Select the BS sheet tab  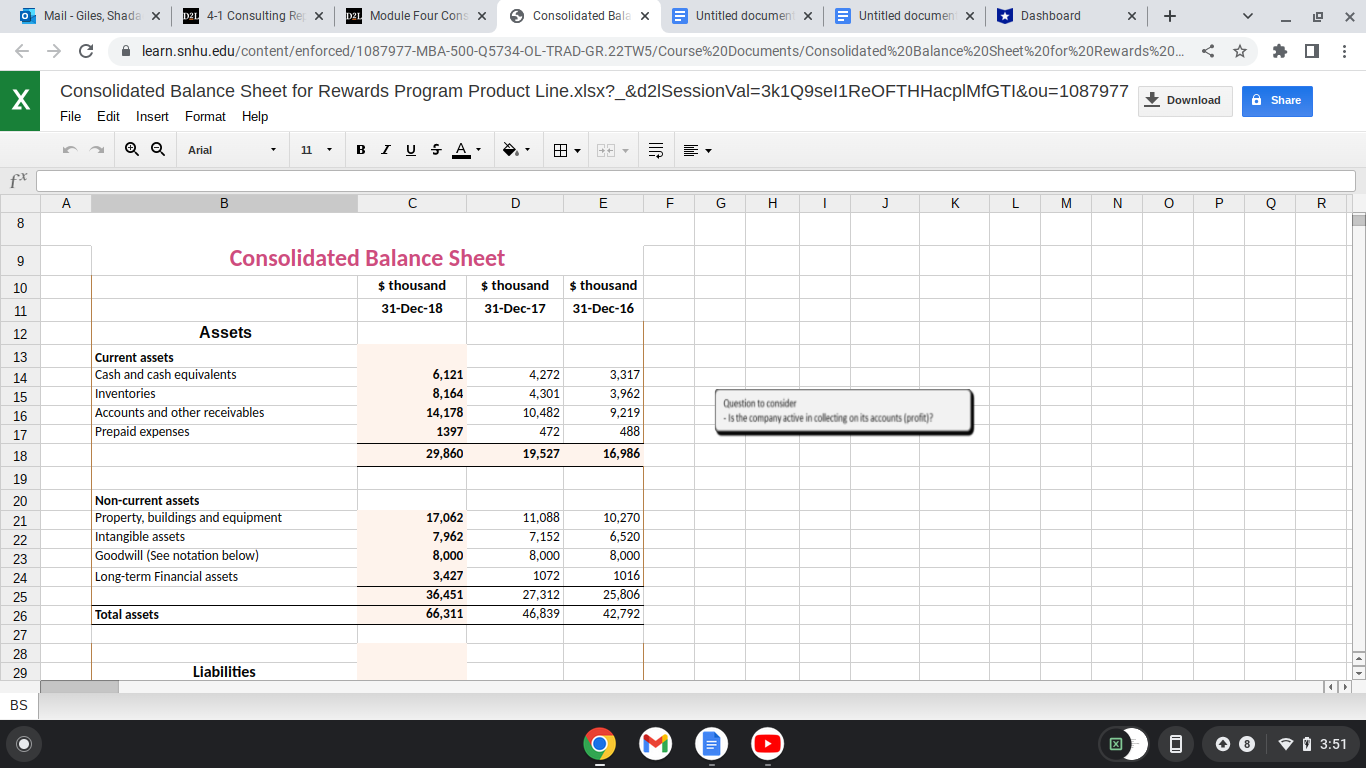click(19, 705)
